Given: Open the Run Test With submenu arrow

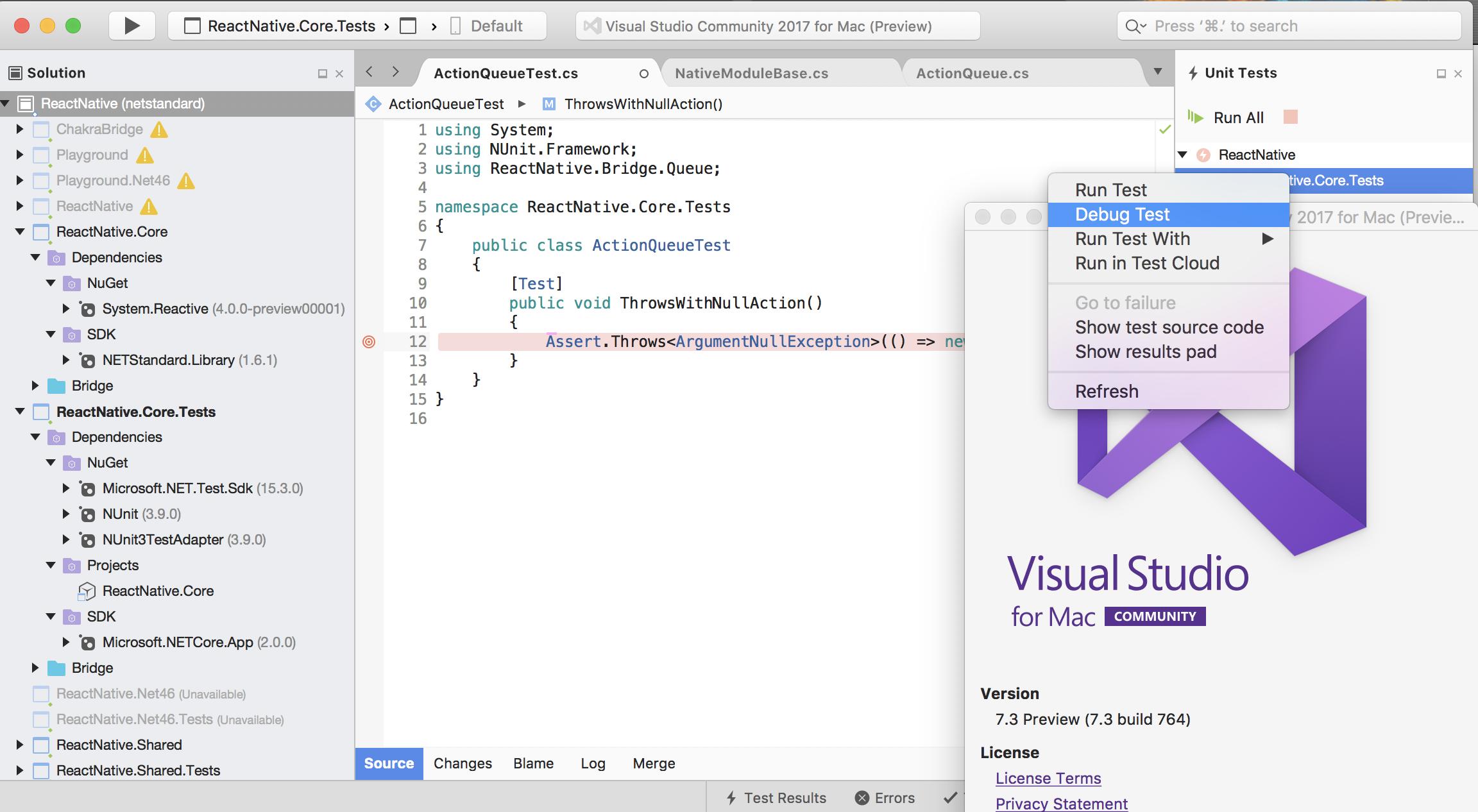Looking at the screenshot, I should (x=1268, y=239).
